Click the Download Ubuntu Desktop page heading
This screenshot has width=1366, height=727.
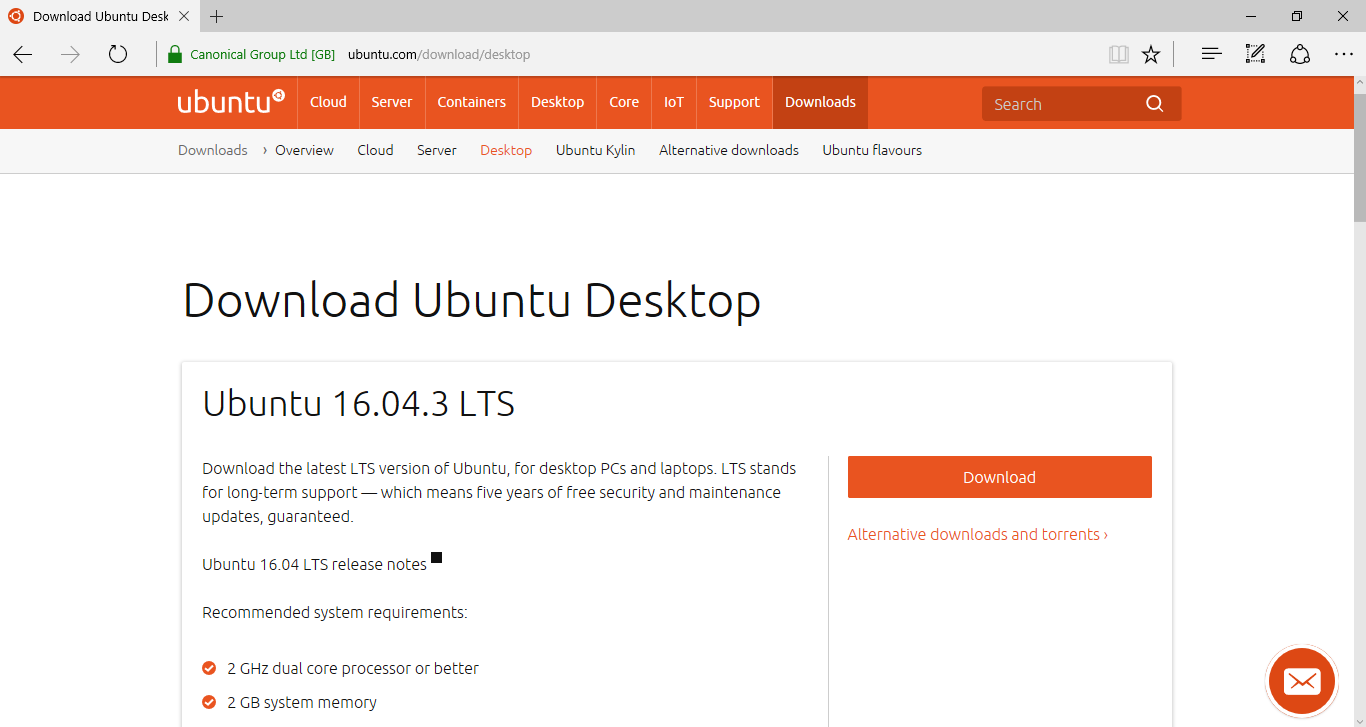tap(472, 300)
